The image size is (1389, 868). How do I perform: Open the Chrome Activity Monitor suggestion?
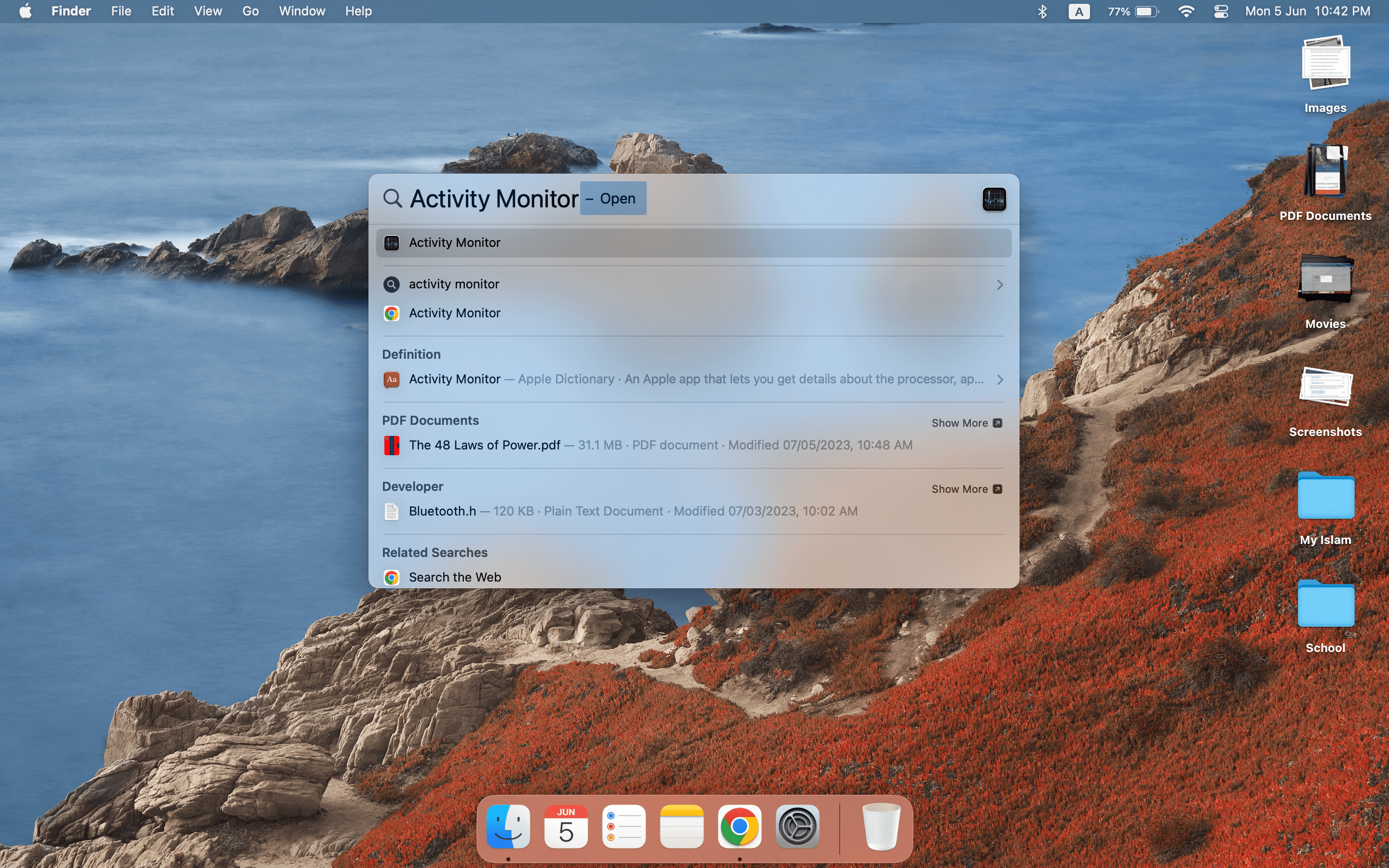[x=694, y=313]
